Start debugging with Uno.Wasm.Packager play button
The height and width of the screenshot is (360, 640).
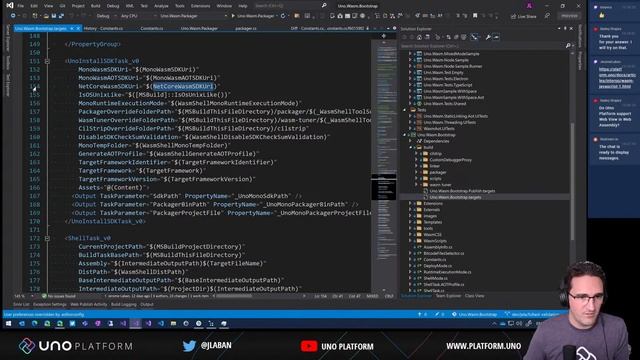coord(254,16)
